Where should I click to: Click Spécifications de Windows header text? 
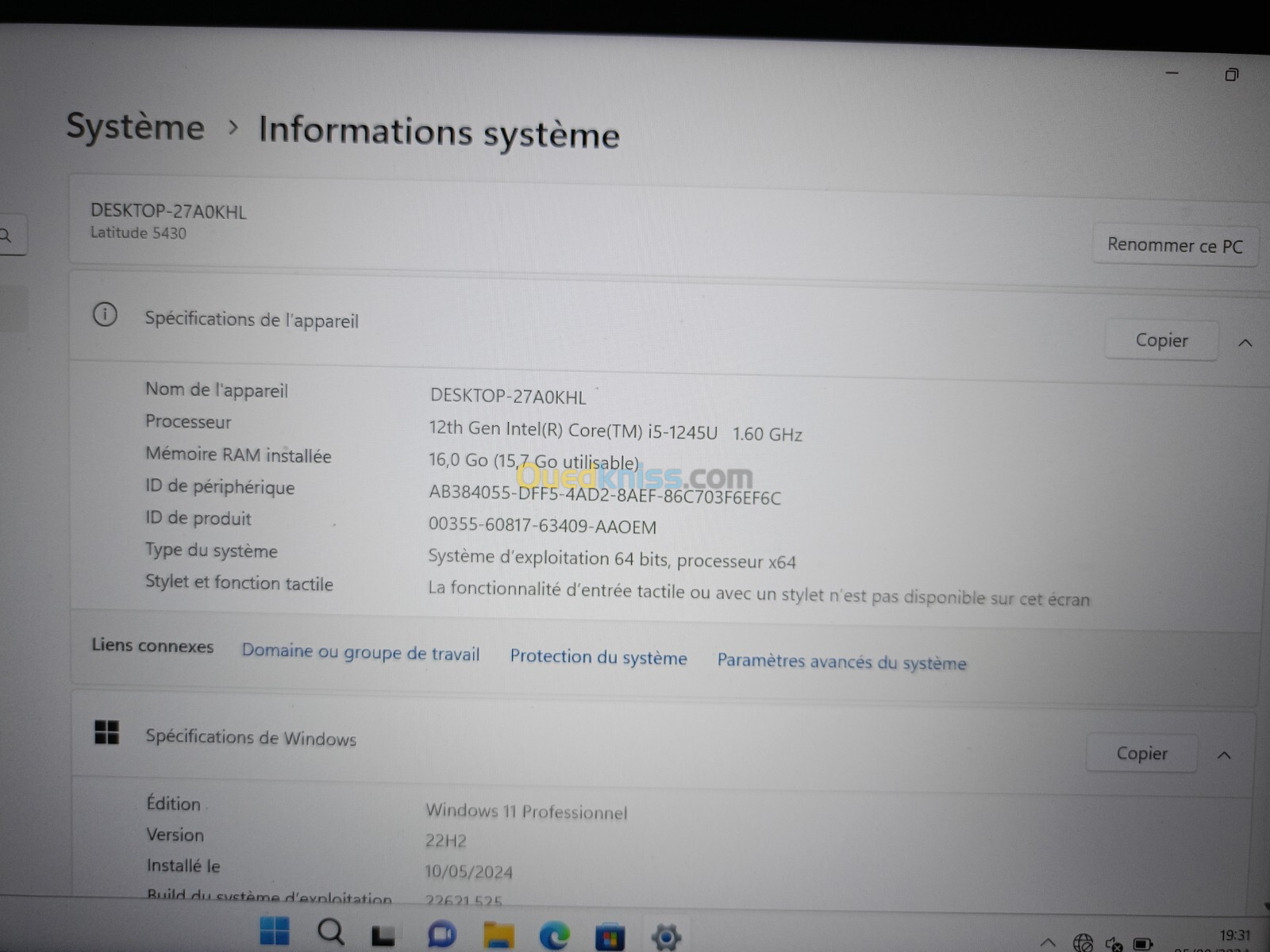[x=251, y=737]
